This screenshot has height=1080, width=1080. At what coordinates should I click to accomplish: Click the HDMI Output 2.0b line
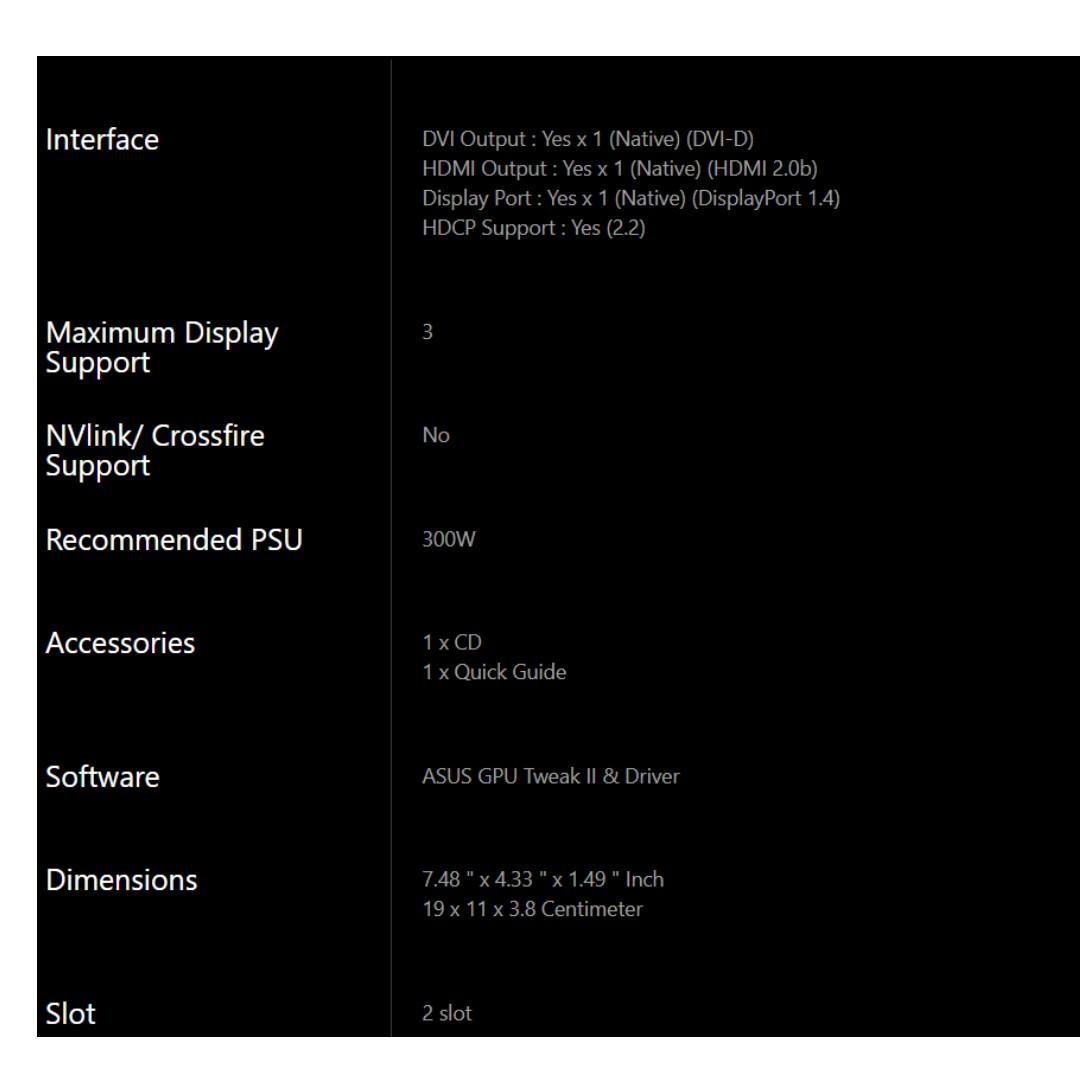619,169
